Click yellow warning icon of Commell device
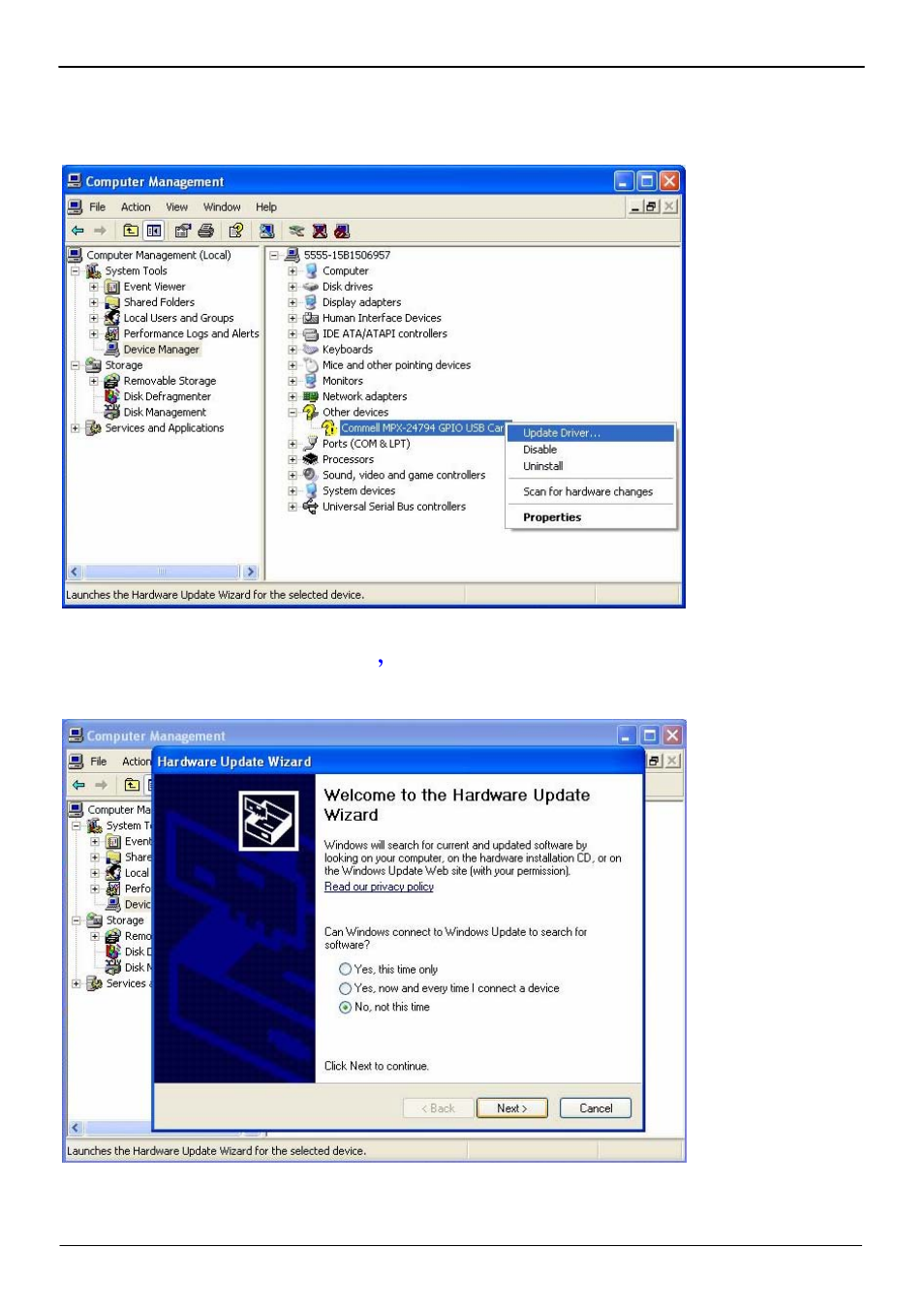Image resolution: width=924 pixels, height=1310 pixels. [x=329, y=428]
